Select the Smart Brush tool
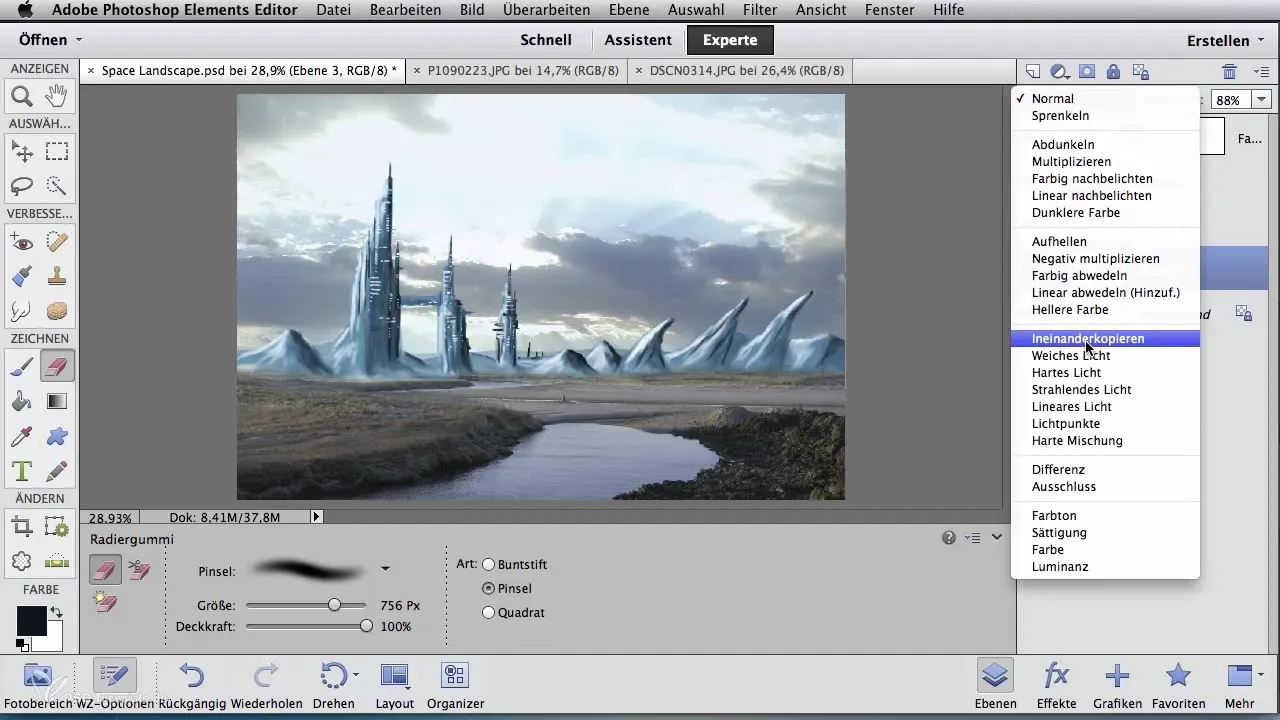1280x720 pixels. coord(22,276)
